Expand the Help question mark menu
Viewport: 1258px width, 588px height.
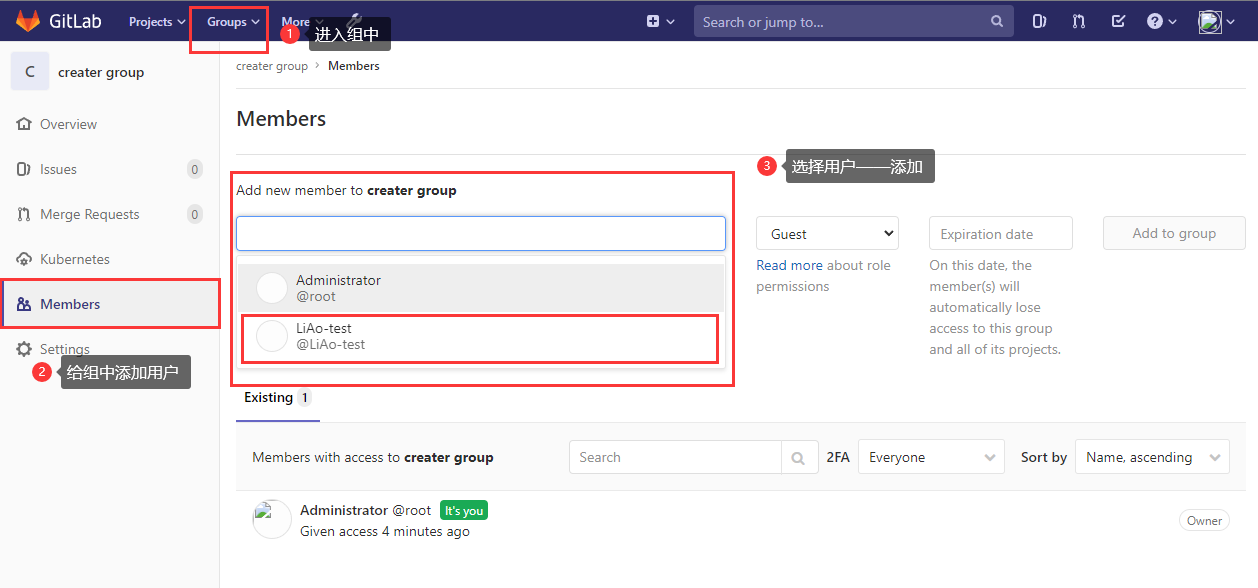(x=1157, y=20)
